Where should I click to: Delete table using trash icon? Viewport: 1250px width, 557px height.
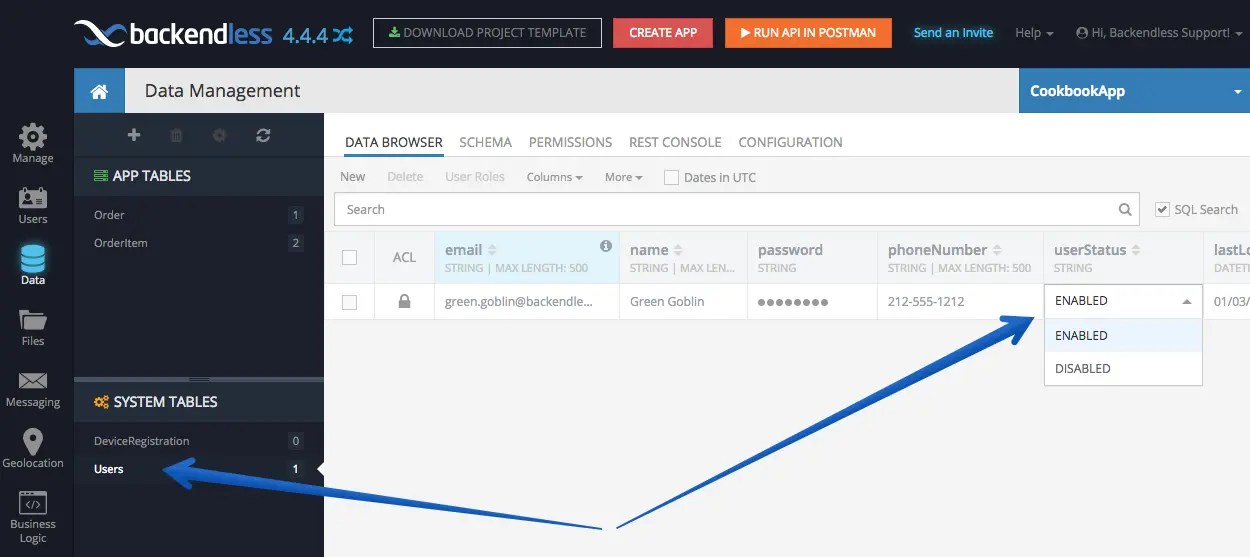[177, 135]
